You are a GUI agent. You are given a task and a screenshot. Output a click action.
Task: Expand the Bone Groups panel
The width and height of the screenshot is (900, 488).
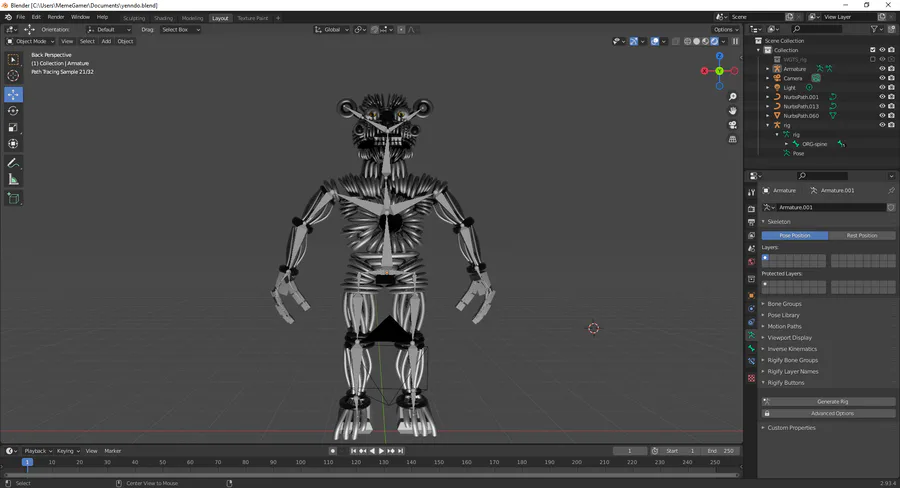(784, 304)
